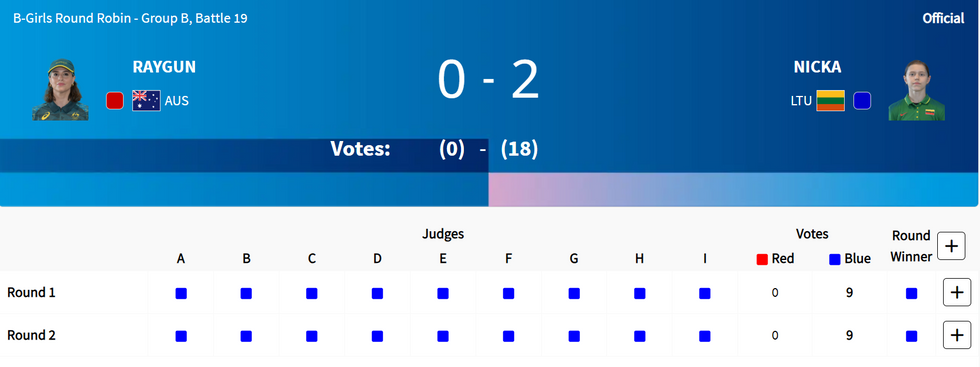Open Nicka's athlete photo
Image resolution: width=980 pixels, height=367 pixels.
tap(916, 90)
